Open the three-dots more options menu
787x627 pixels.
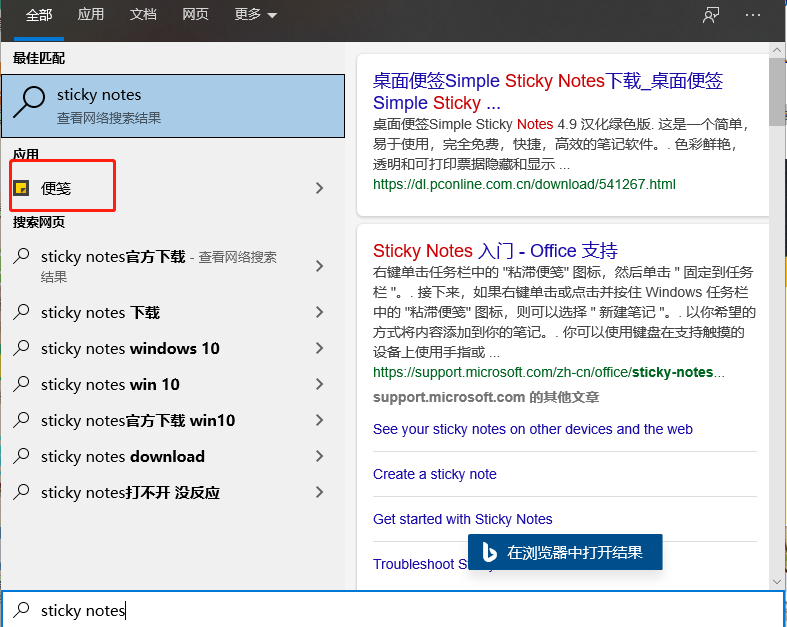coord(753,14)
